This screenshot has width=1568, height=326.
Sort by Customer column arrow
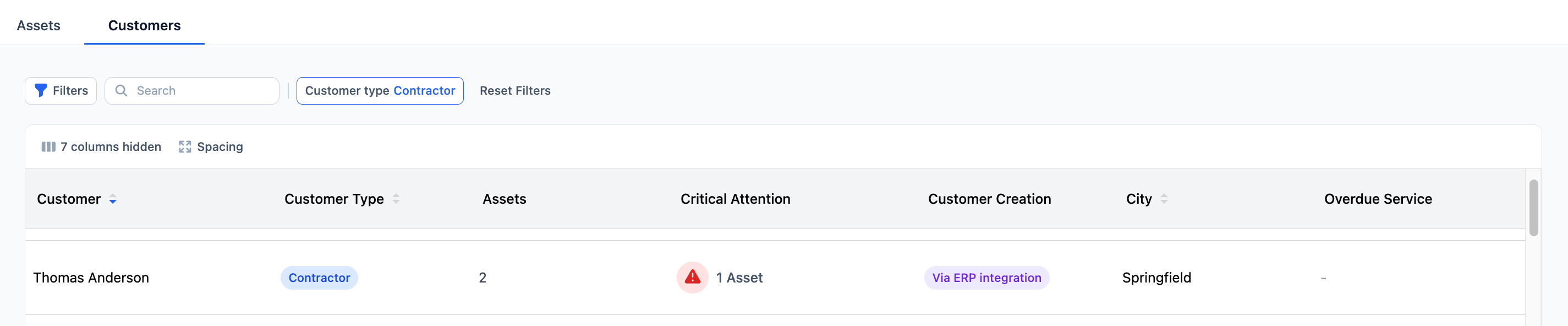tap(113, 199)
